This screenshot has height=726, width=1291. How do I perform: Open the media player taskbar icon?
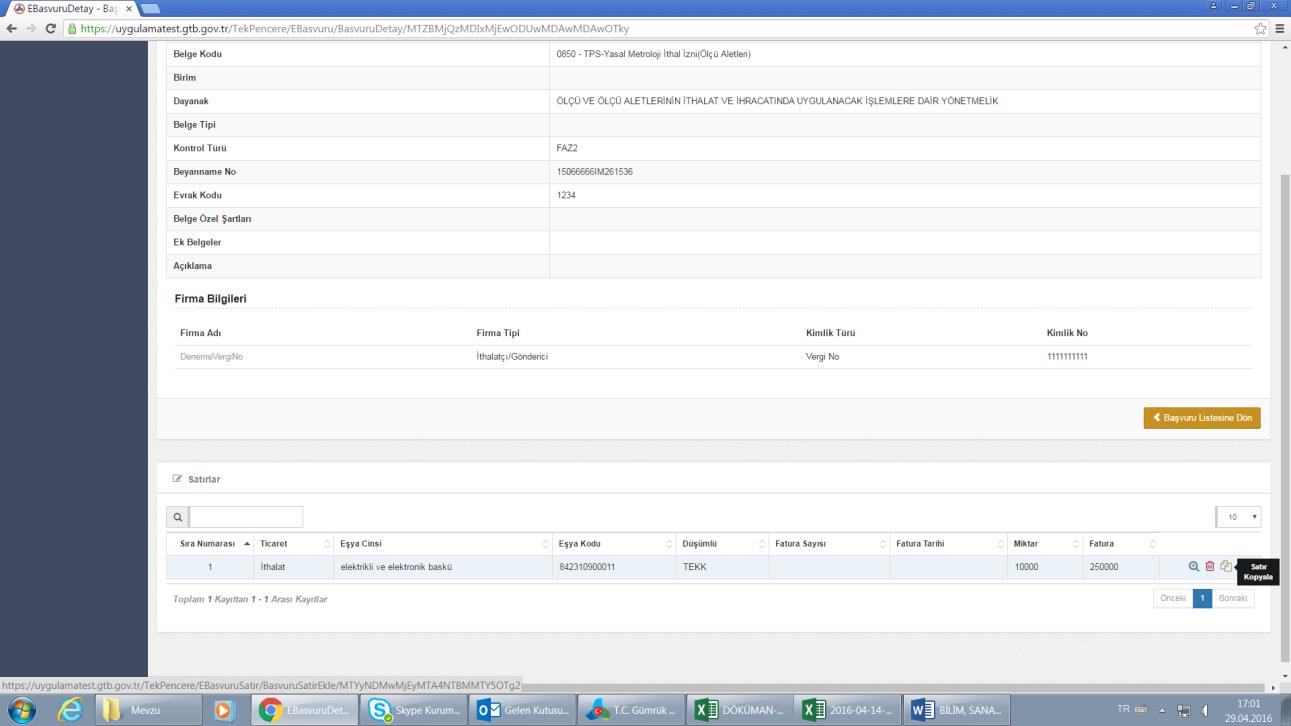pyautogui.click(x=223, y=709)
